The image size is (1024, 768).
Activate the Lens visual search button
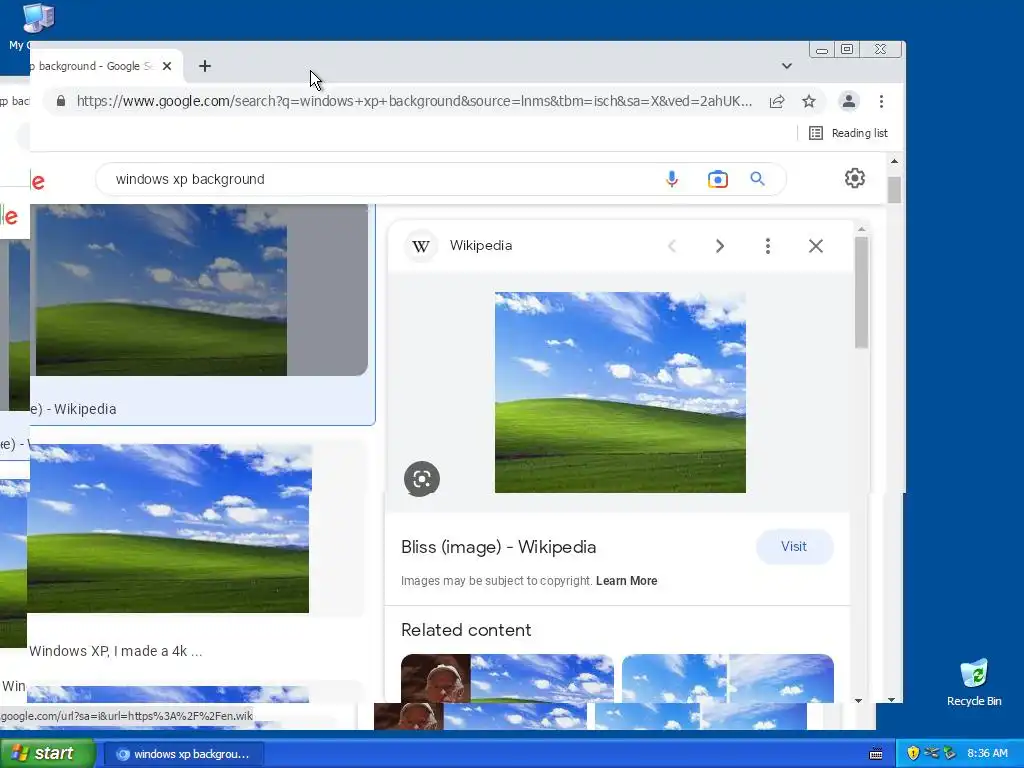tap(422, 479)
